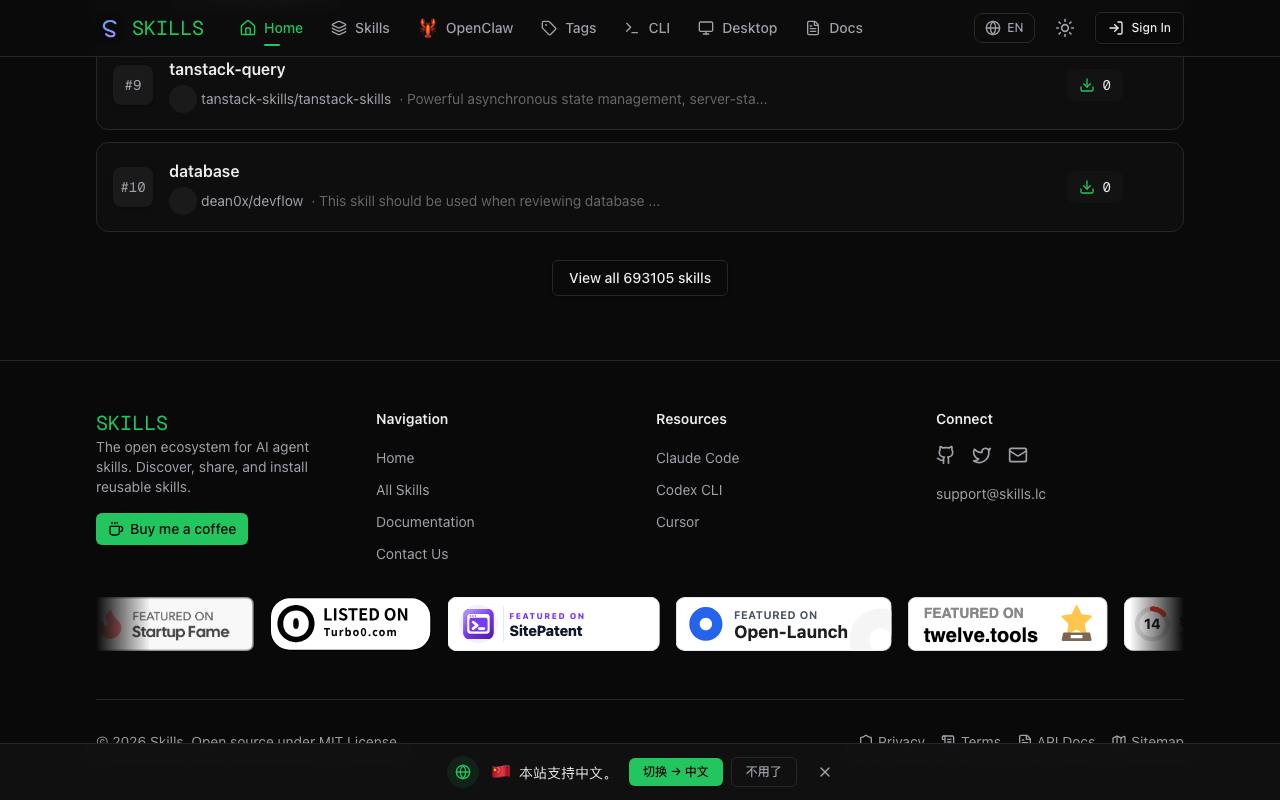Click the footer SKILLS brand text
The width and height of the screenshot is (1280, 800).
pos(132,423)
